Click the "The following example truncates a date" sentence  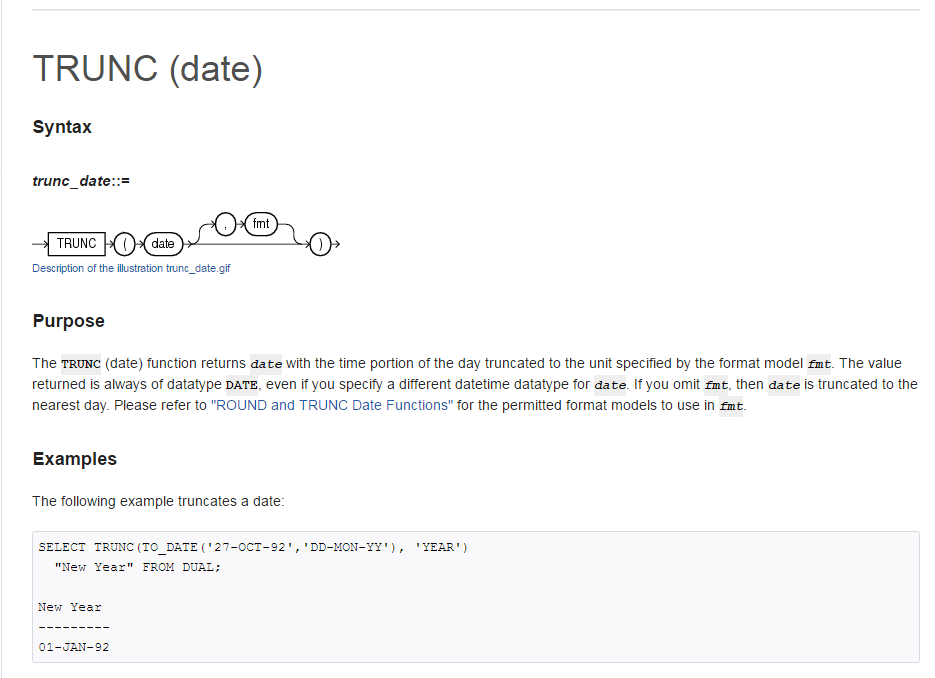tap(158, 501)
